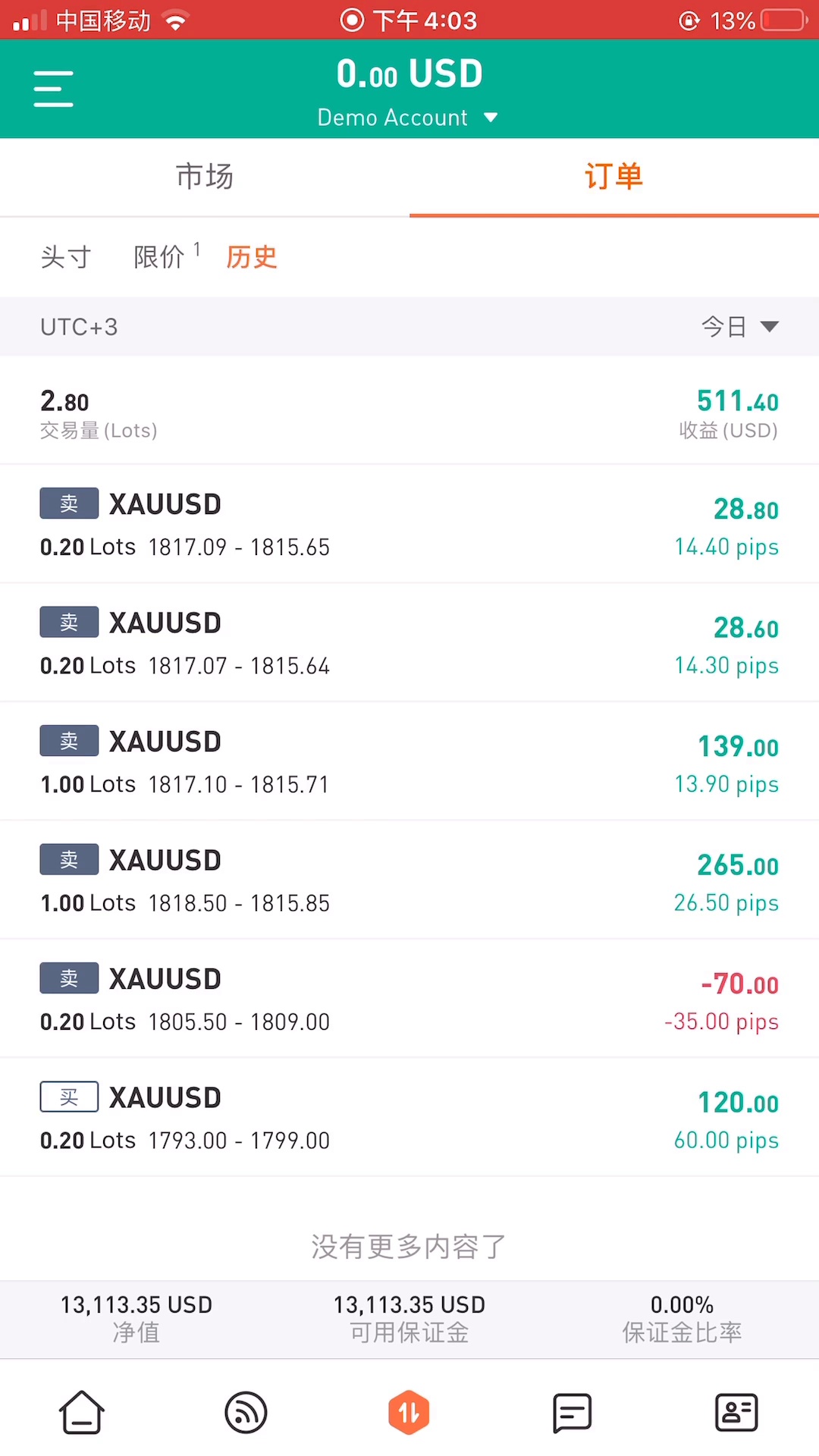Open the hamburger side menu

53,89
